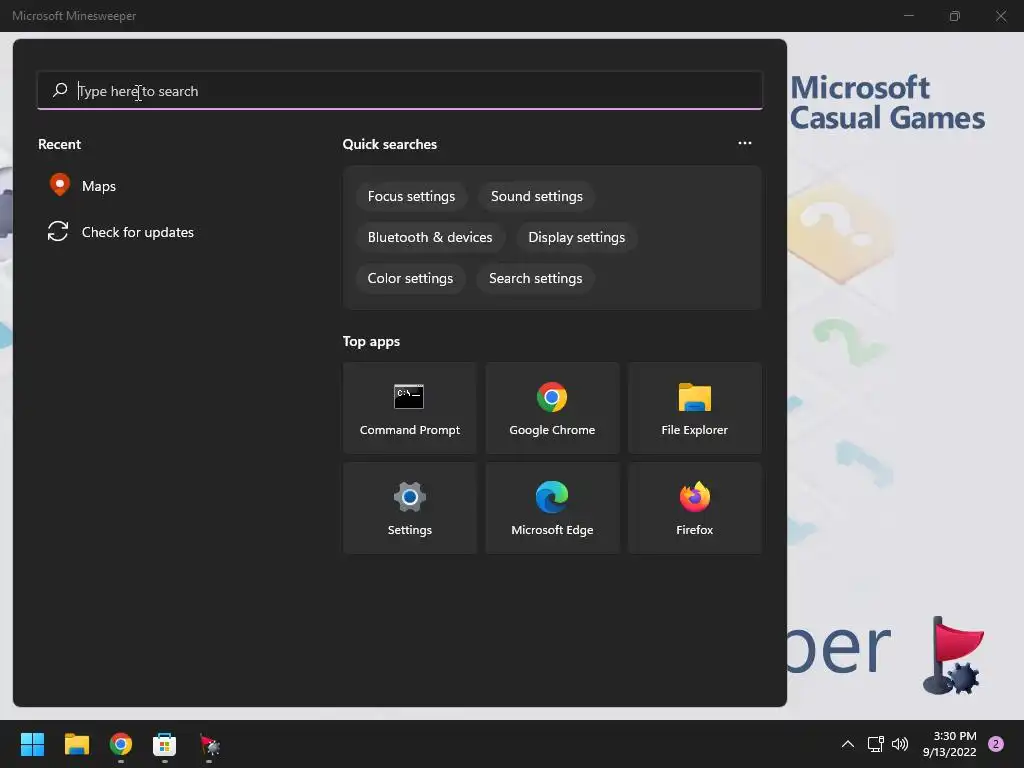Select Focus settings quick search
The width and height of the screenshot is (1024, 768).
point(411,197)
